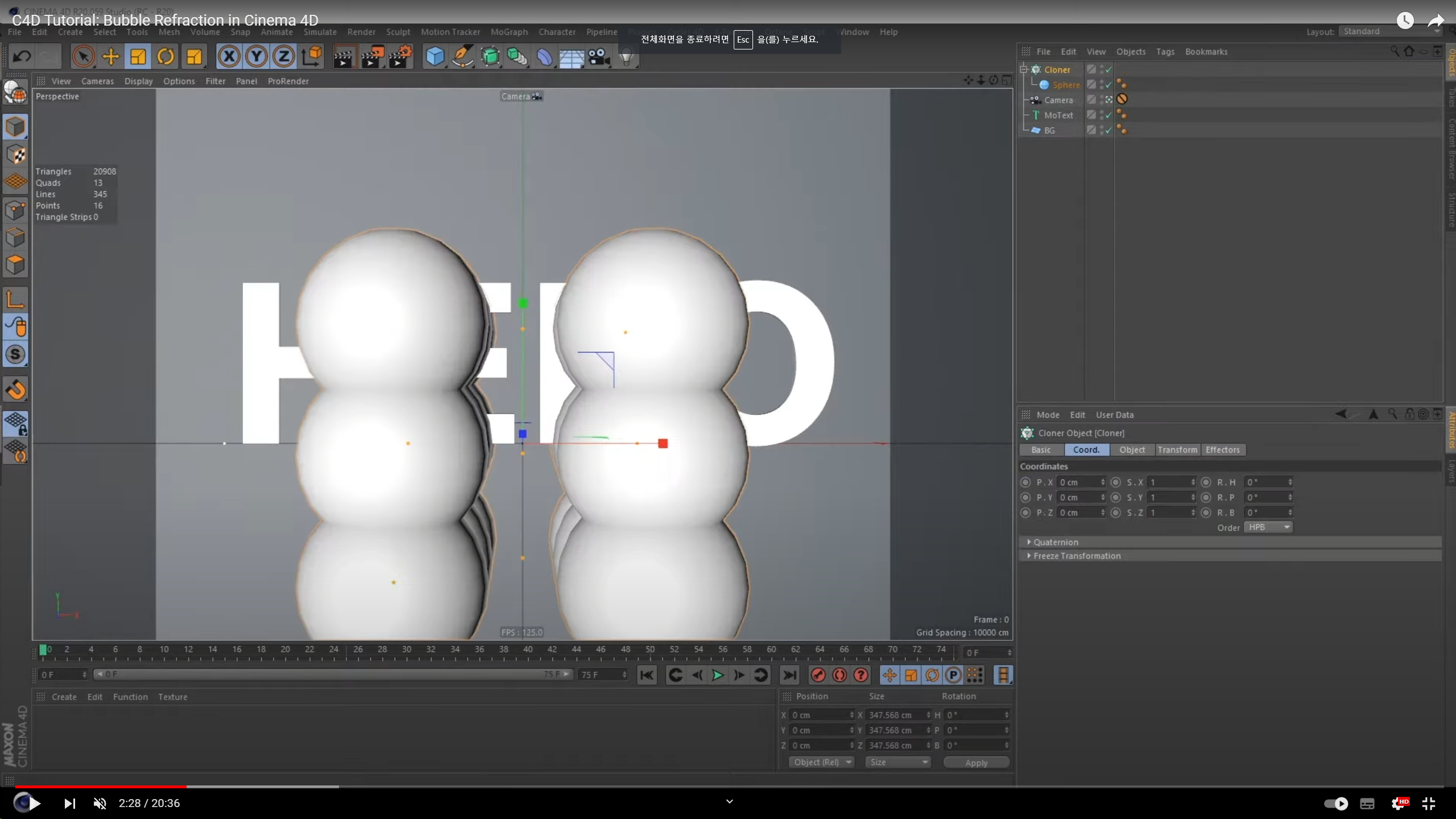Open the Subdivision Surface generators icon
Screen dimensions: 1456x819
tap(490, 57)
